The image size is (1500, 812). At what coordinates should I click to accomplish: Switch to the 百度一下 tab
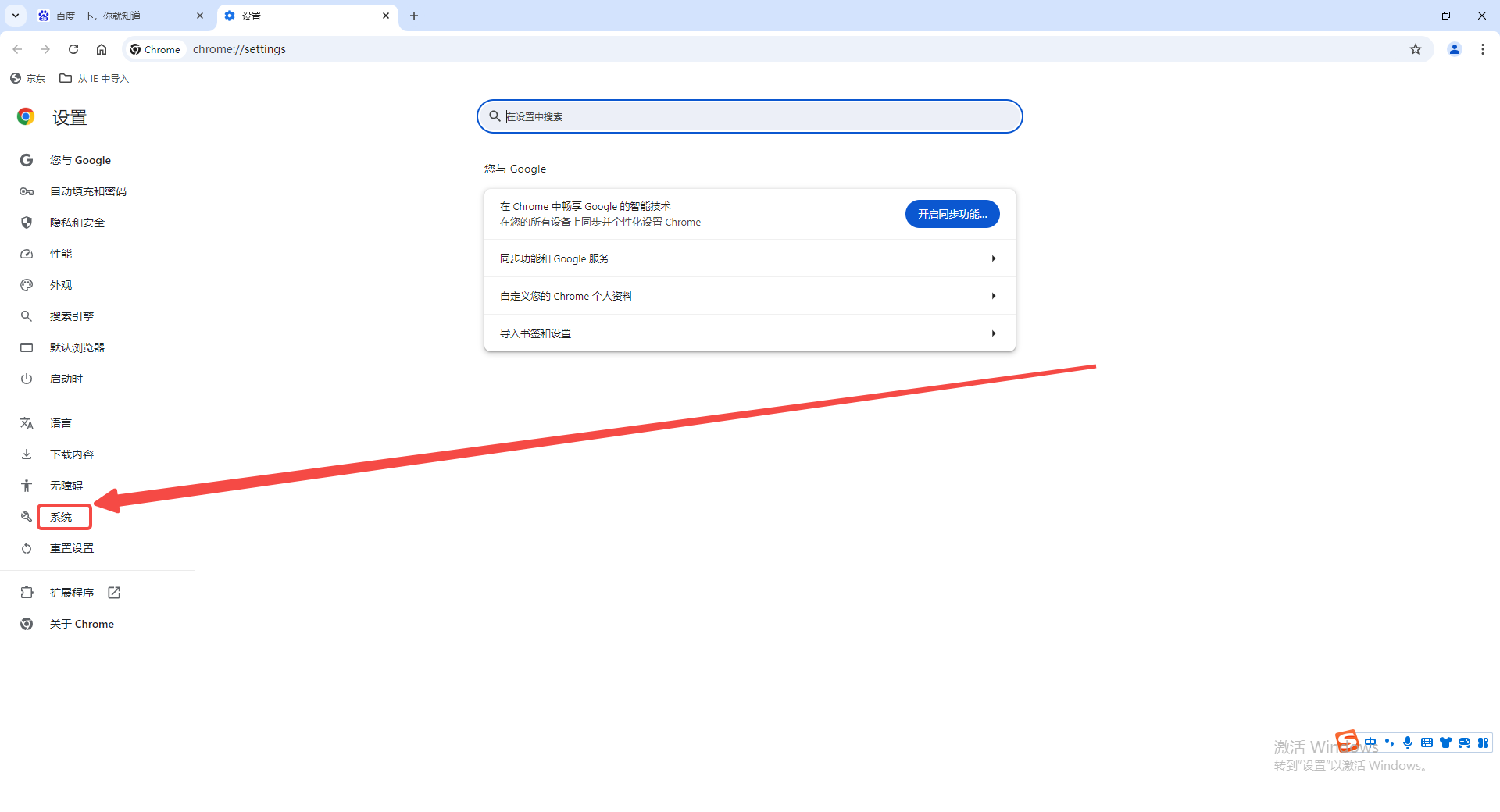pos(121,16)
